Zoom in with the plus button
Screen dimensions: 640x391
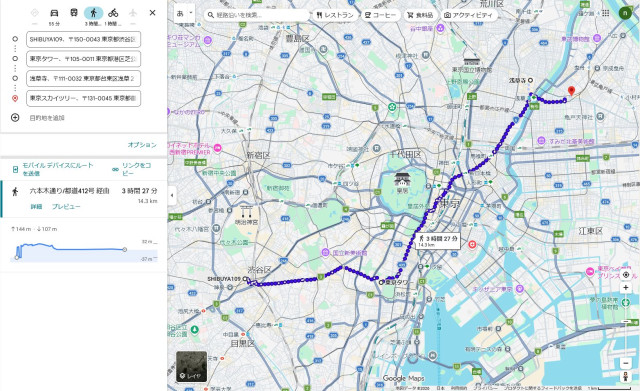pyautogui.click(x=626, y=288)
